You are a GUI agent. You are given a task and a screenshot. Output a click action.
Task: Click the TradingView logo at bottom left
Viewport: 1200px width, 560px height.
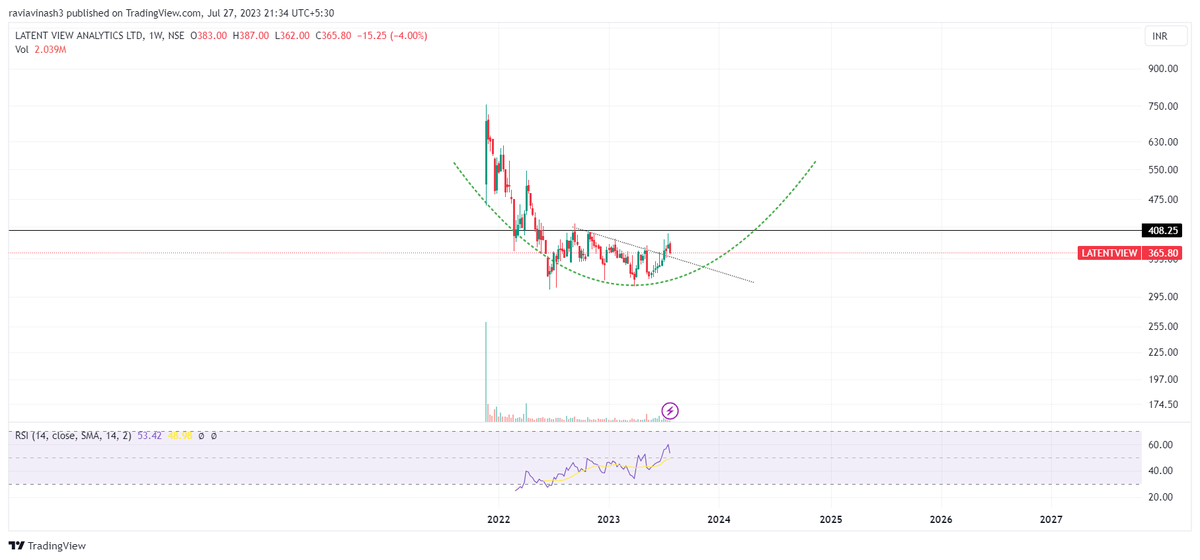(x=47, y=545)
